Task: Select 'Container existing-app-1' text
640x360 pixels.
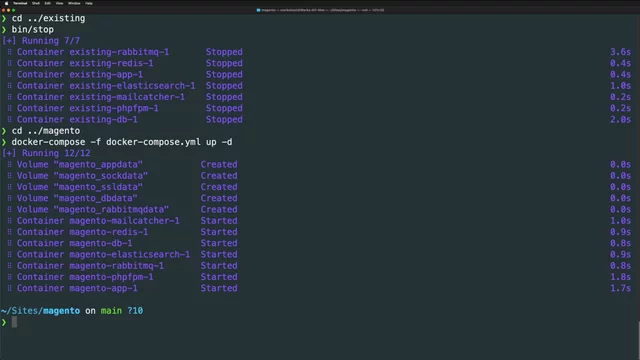Action: pyautogui.click(x=80, y=75)
